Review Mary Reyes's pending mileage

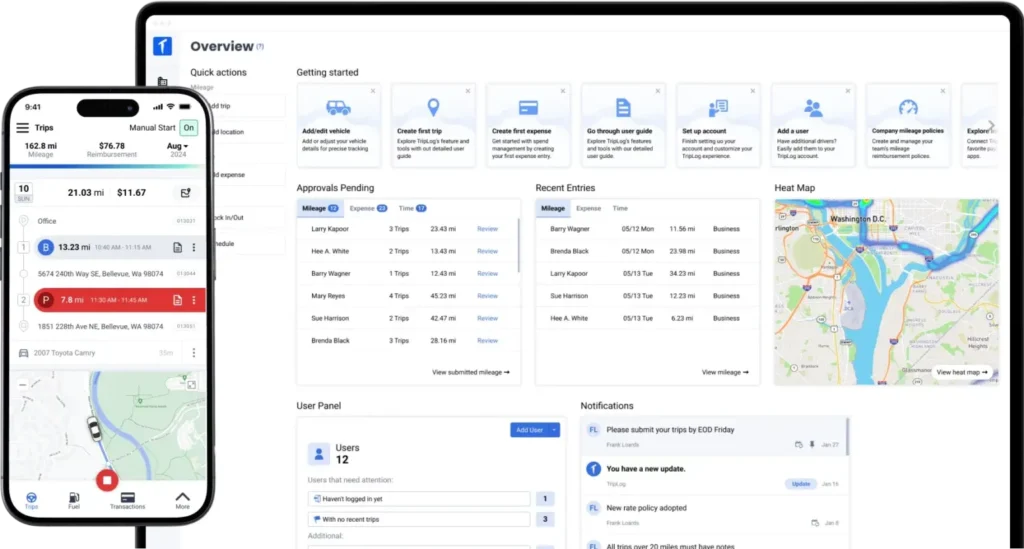[x=487, y=296]
